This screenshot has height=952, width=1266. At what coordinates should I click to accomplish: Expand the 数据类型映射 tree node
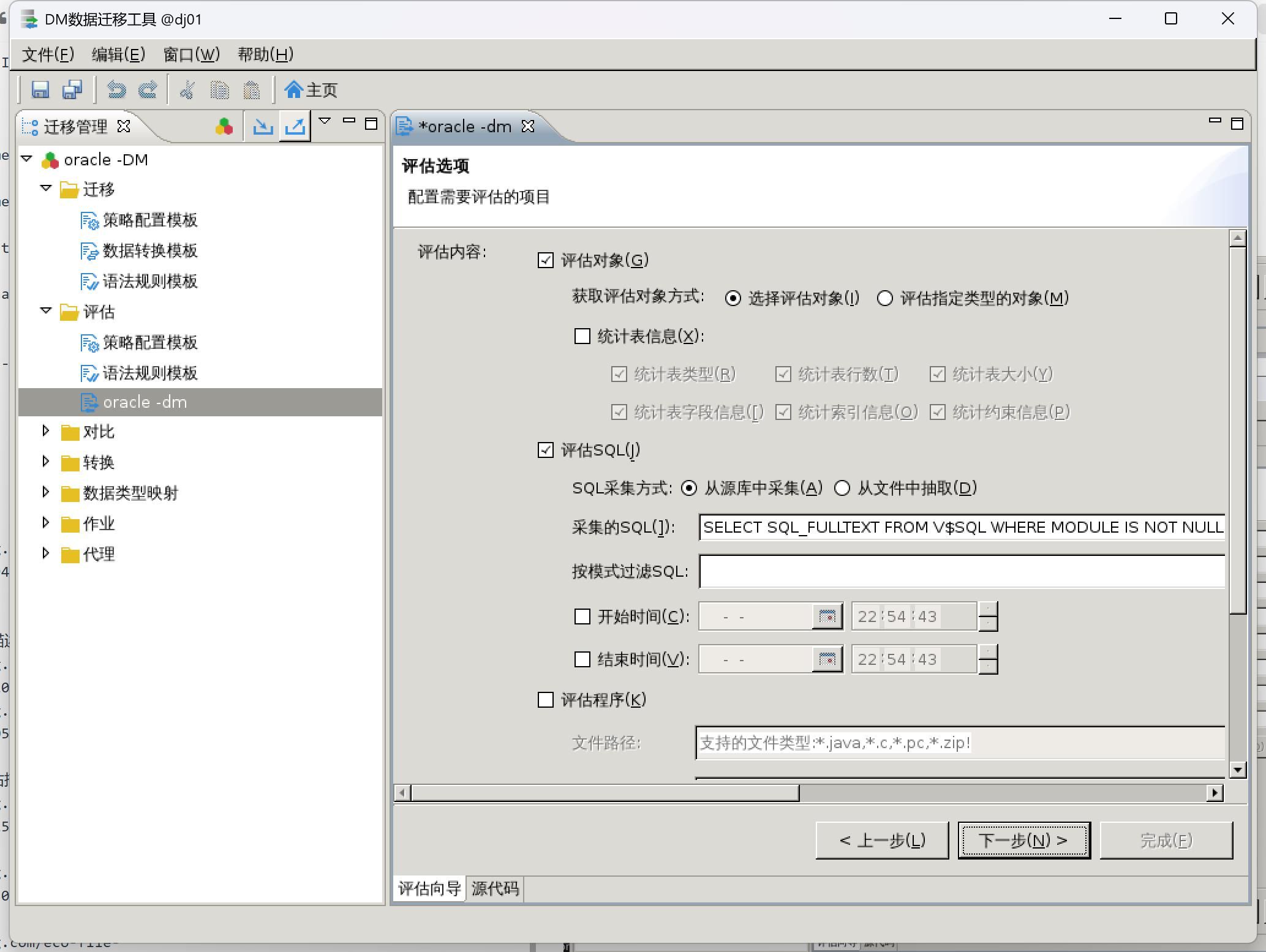[x=45, y=492]
